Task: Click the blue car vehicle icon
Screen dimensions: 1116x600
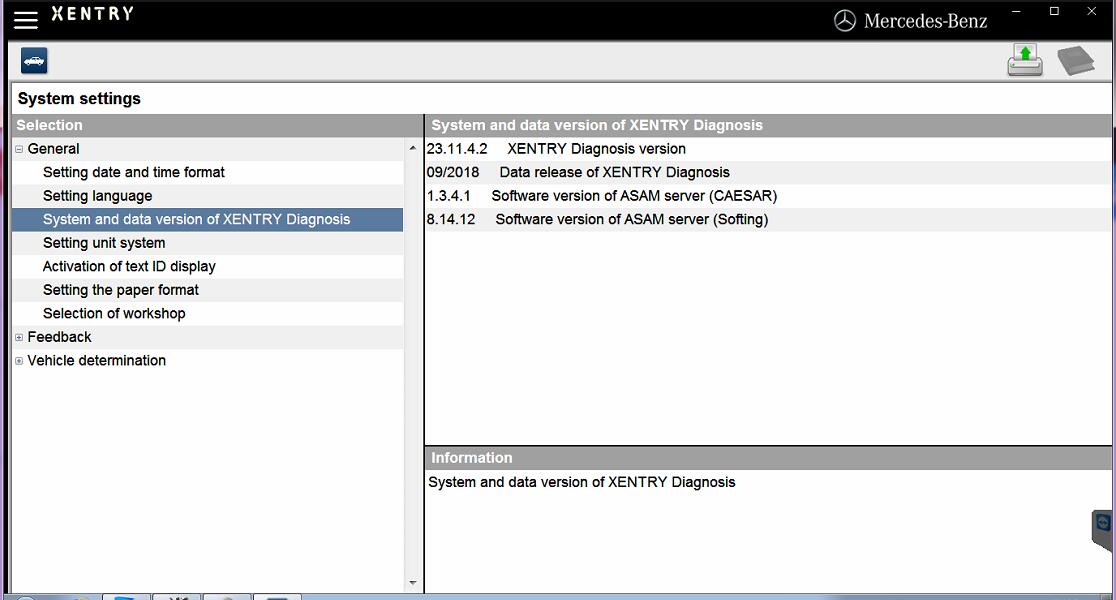Action: coord(34,61)
